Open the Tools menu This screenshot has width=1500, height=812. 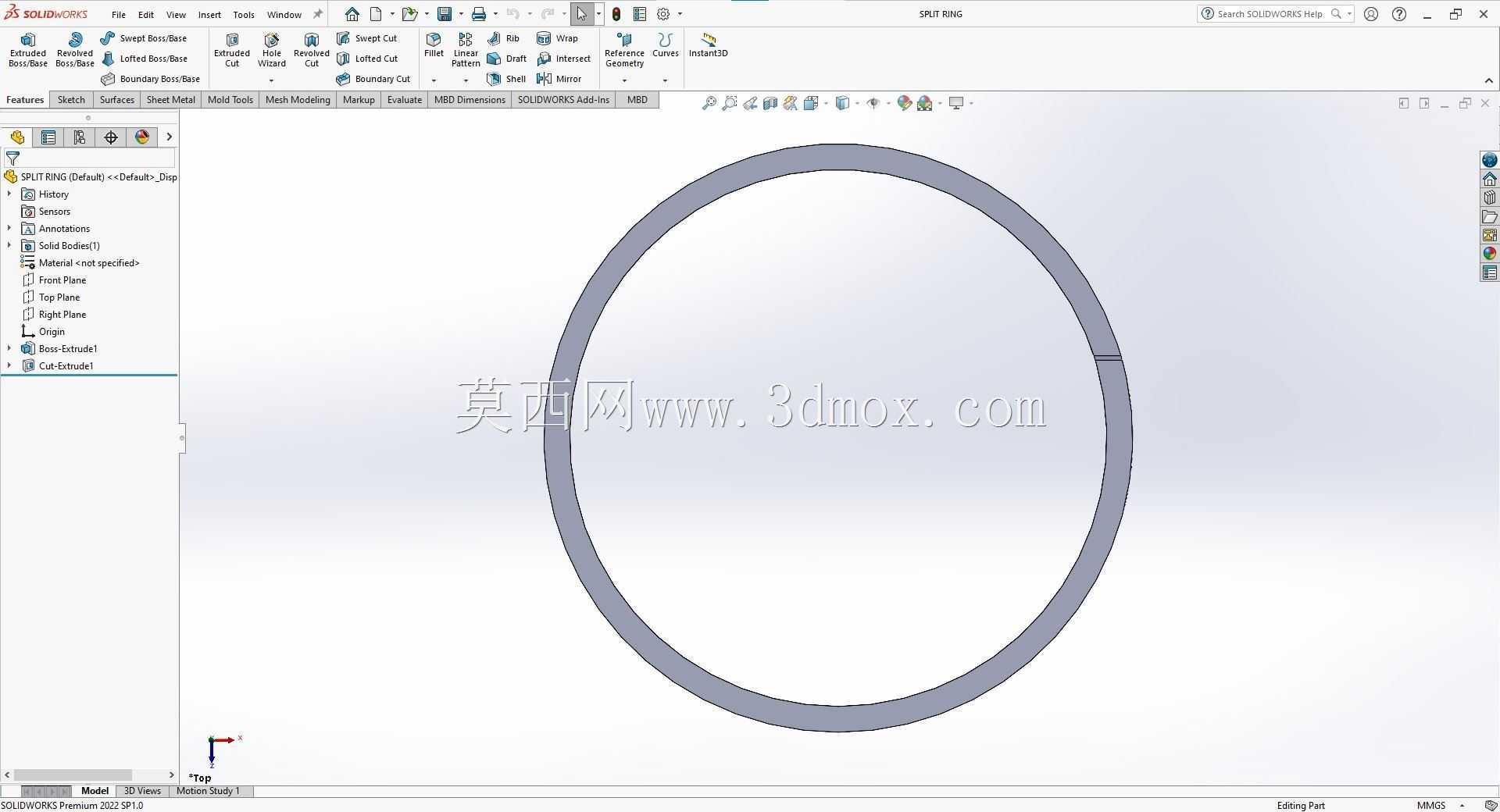(244, 14)
